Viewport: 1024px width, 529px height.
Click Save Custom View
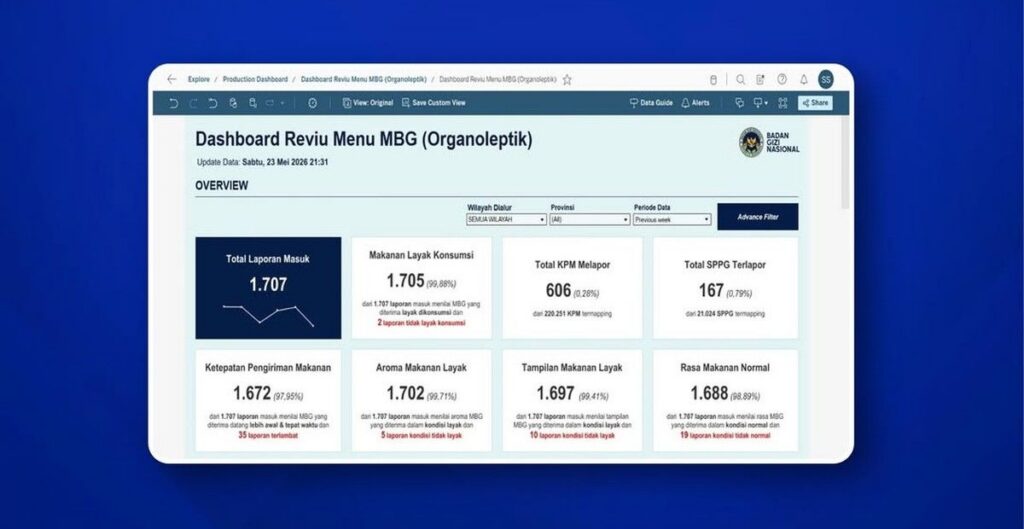pyautogui.click(x=434, y=103)
